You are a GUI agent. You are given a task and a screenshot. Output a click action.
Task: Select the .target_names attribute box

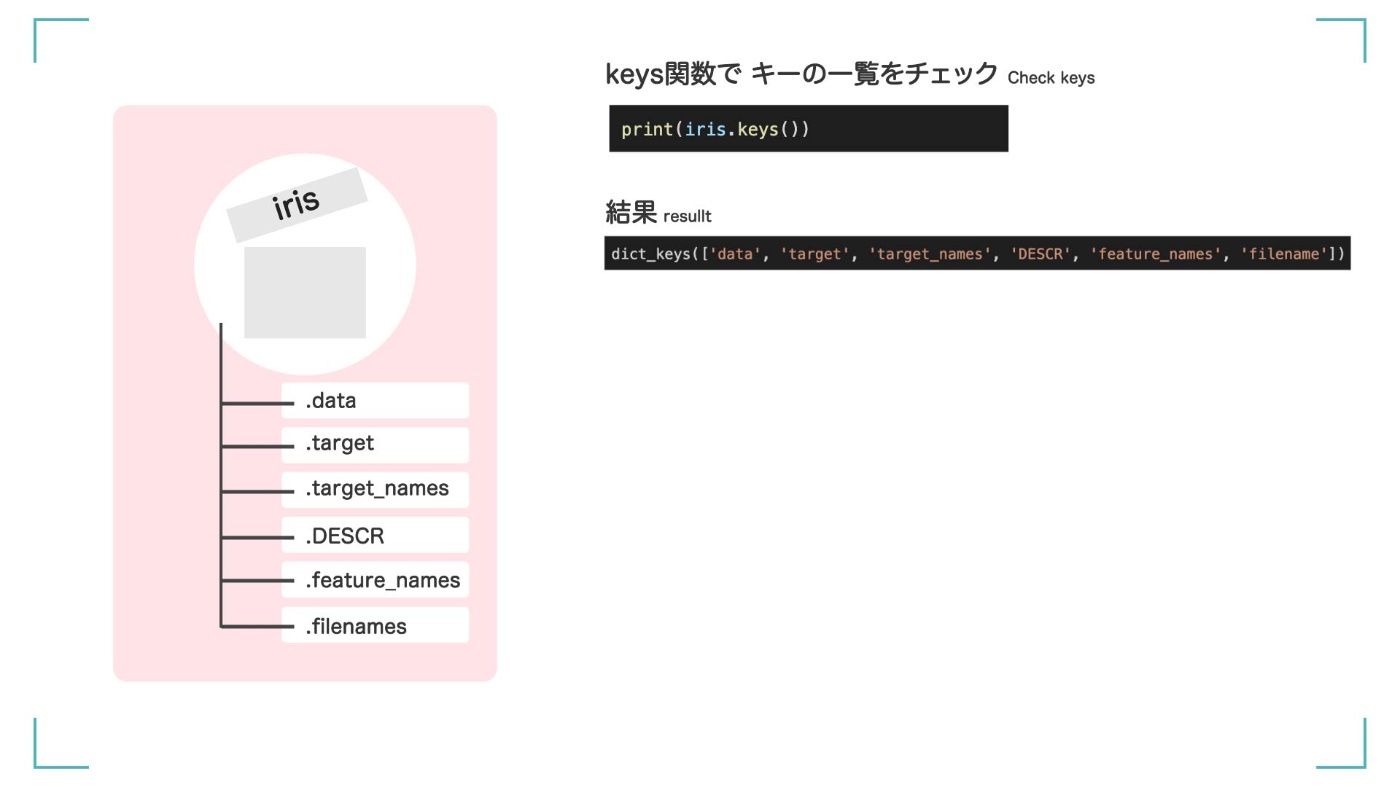click(375, 490)
